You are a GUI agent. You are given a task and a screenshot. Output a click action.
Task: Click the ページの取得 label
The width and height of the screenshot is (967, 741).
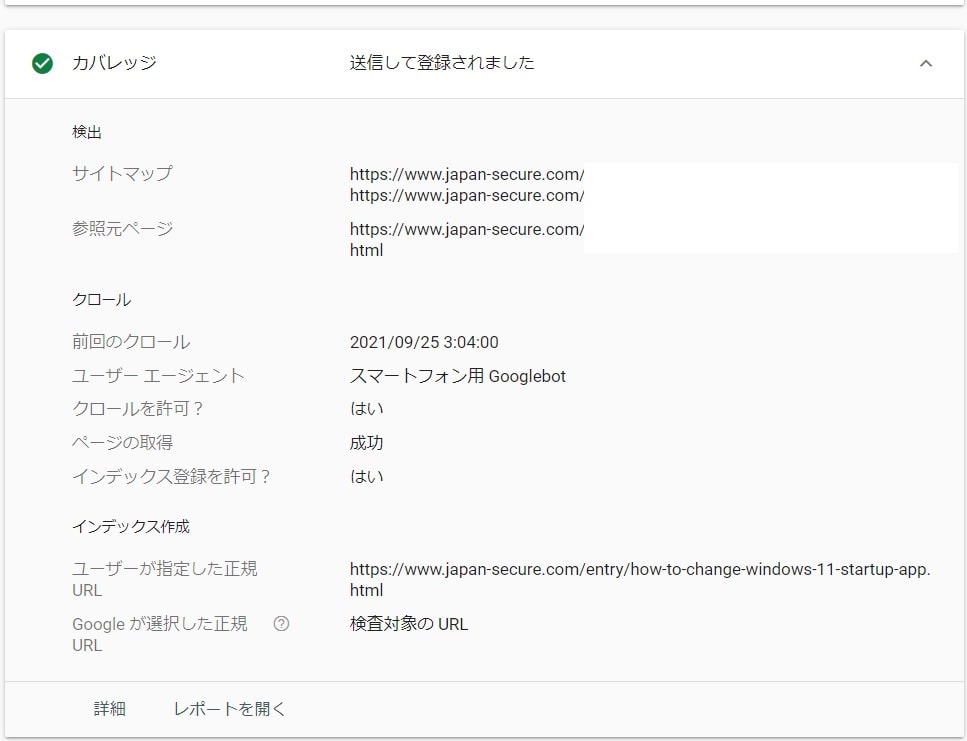pos(122,443)
